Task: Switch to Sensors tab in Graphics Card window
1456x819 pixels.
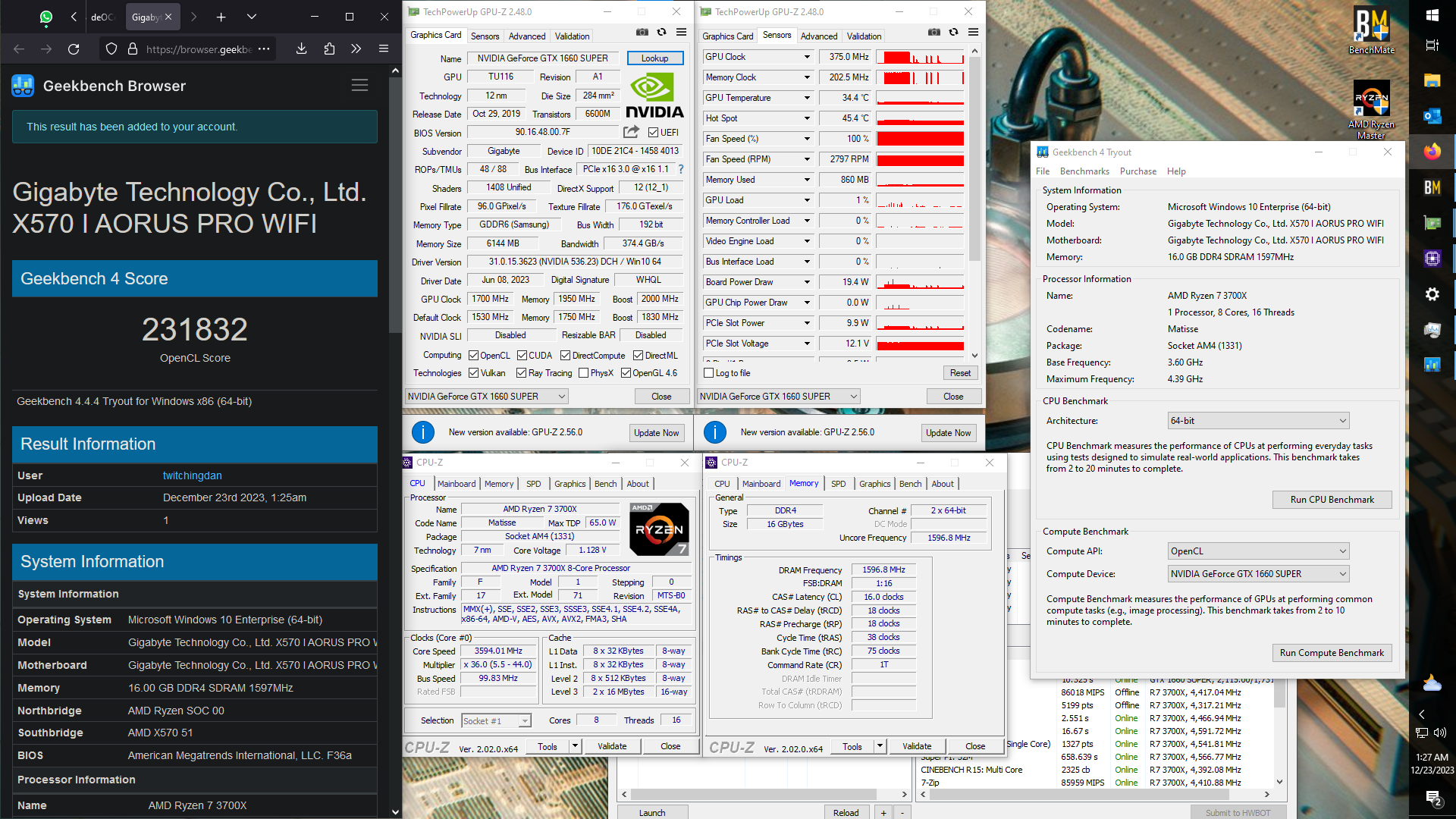Action: [485, 36]
